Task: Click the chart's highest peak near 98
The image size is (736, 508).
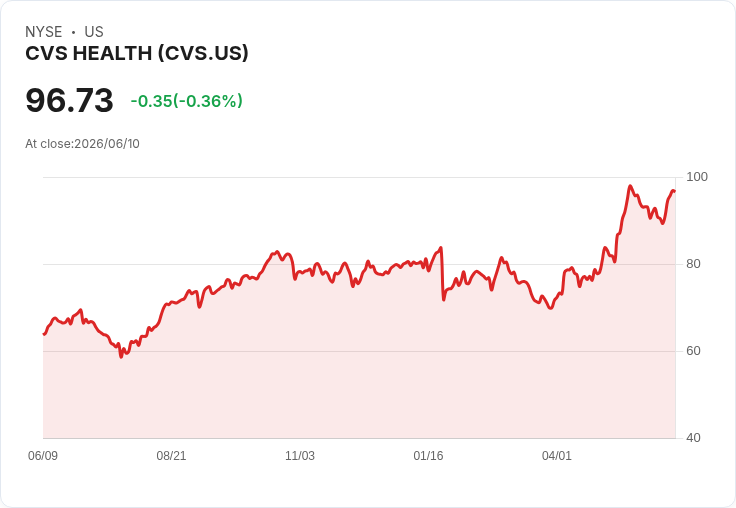Action: pyautogui.click(x=630, y=186)
